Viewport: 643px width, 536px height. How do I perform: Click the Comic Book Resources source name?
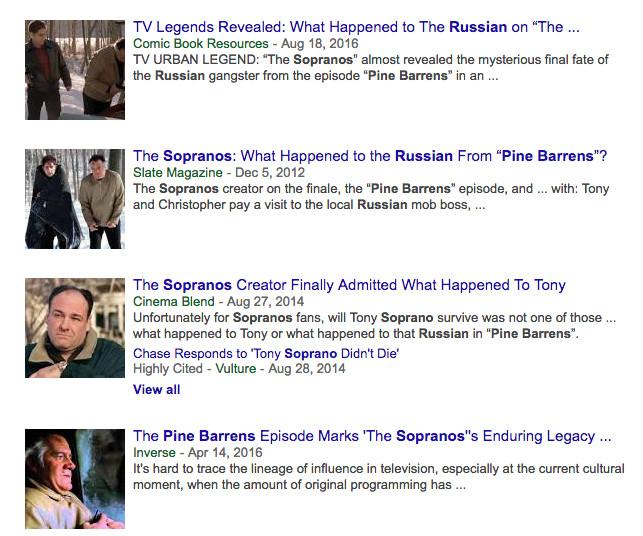point(200,44)
